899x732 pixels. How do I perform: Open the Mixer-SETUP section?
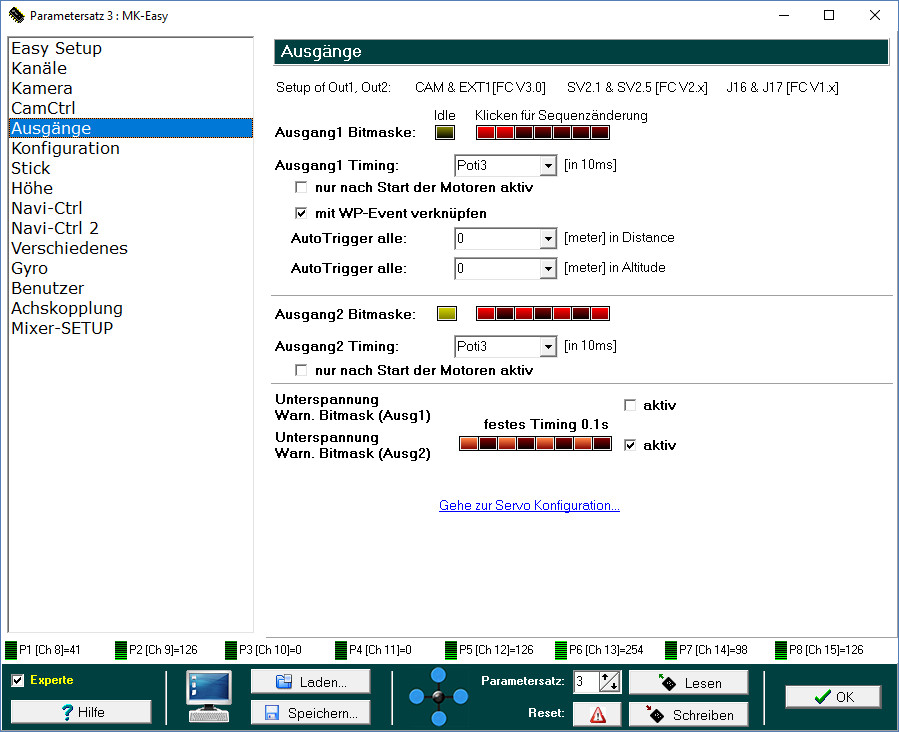[62, 328]
